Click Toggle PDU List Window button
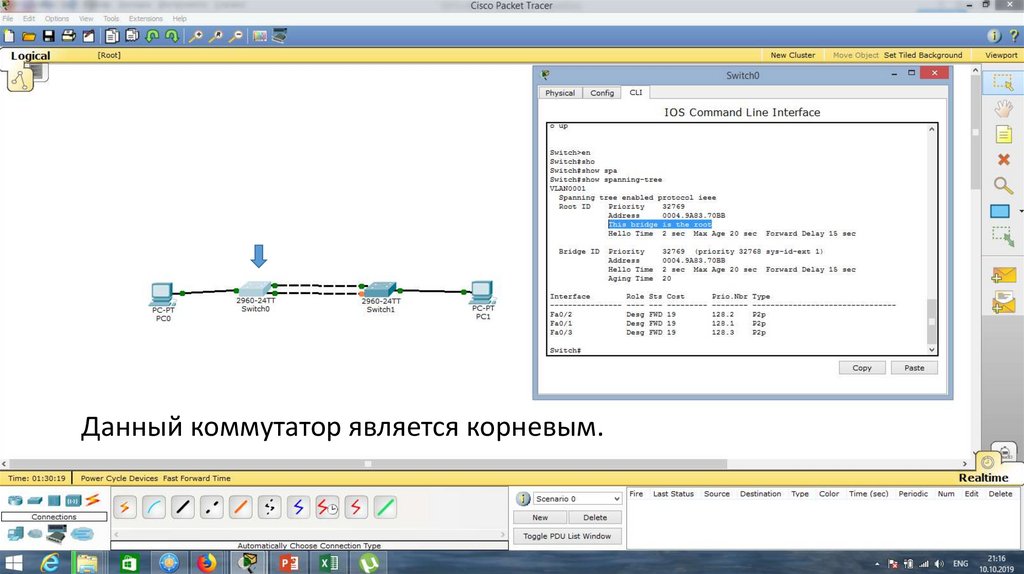Screen dimensions: 1024x574 [567, 536]
